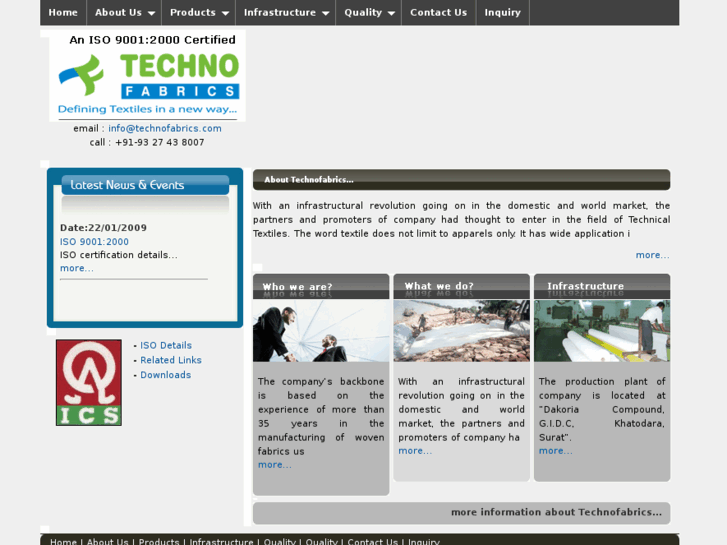727x545 pixels.
Task: Expand the Products dropdown arrow in top nav
Action: pos(225,13)
